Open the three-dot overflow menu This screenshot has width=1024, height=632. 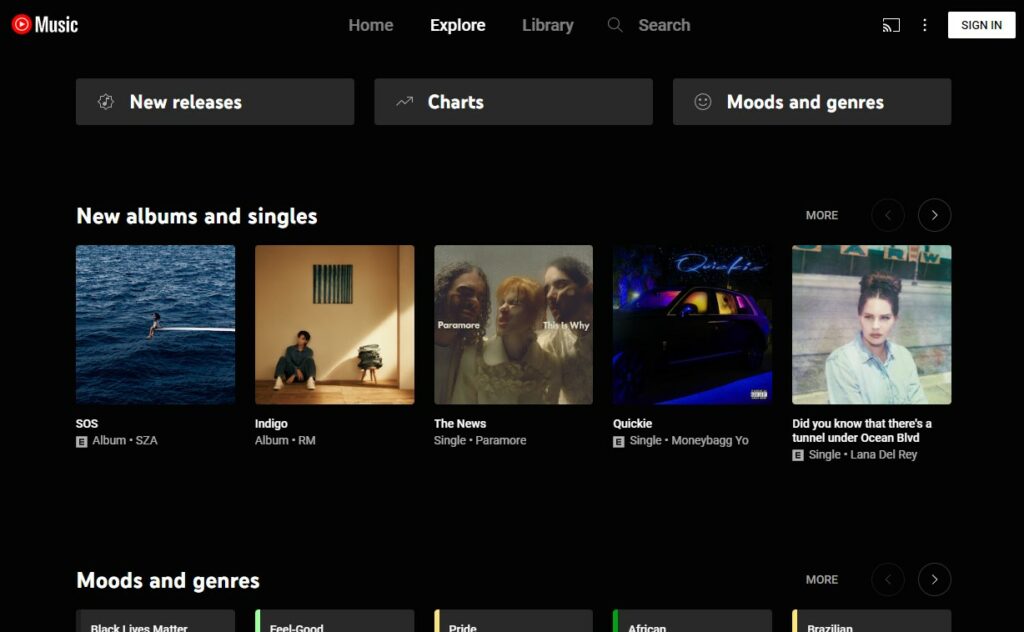pyautogui.click(x=925, y=25)
